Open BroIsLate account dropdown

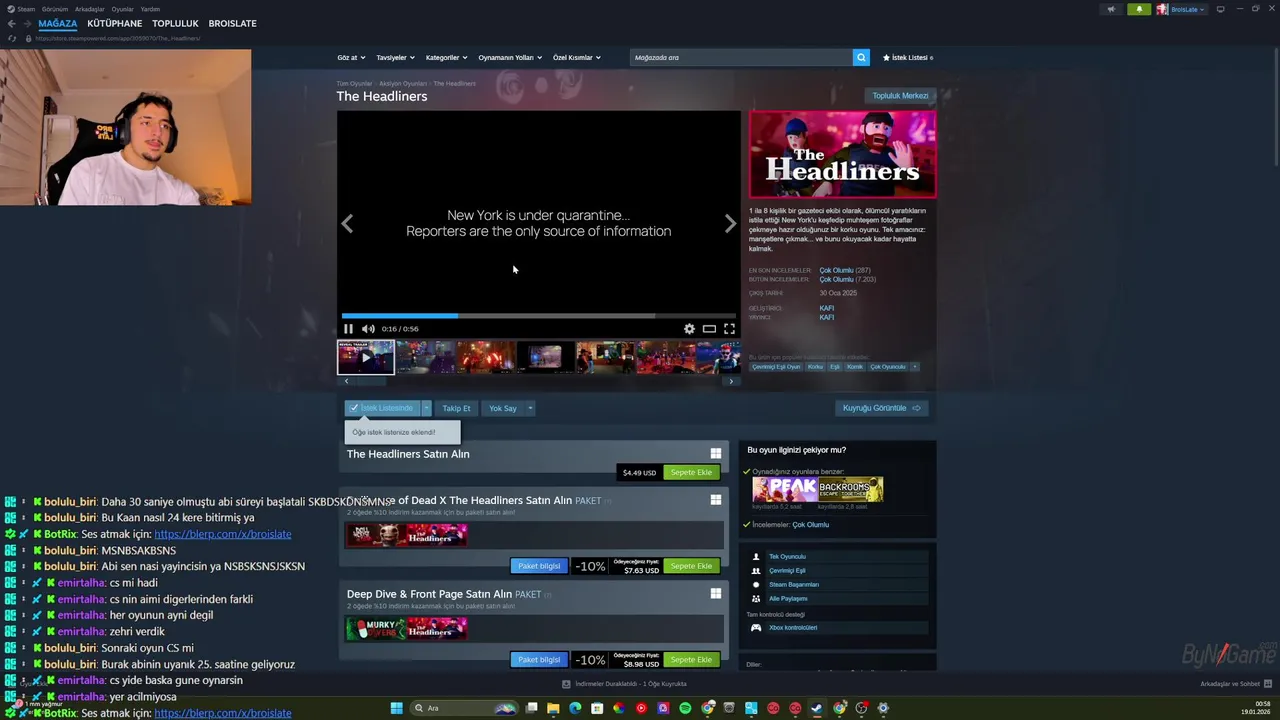(1181, 9)
